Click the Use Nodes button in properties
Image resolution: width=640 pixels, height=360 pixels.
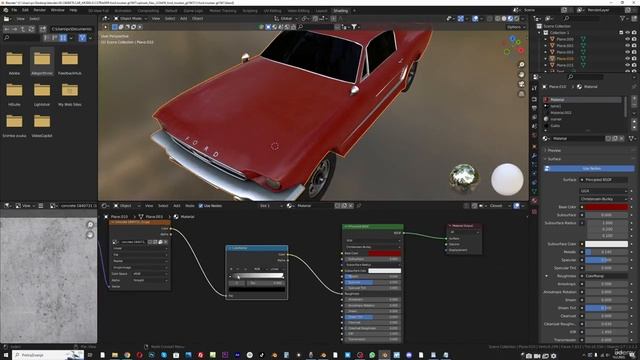click(x=589, y=168)
